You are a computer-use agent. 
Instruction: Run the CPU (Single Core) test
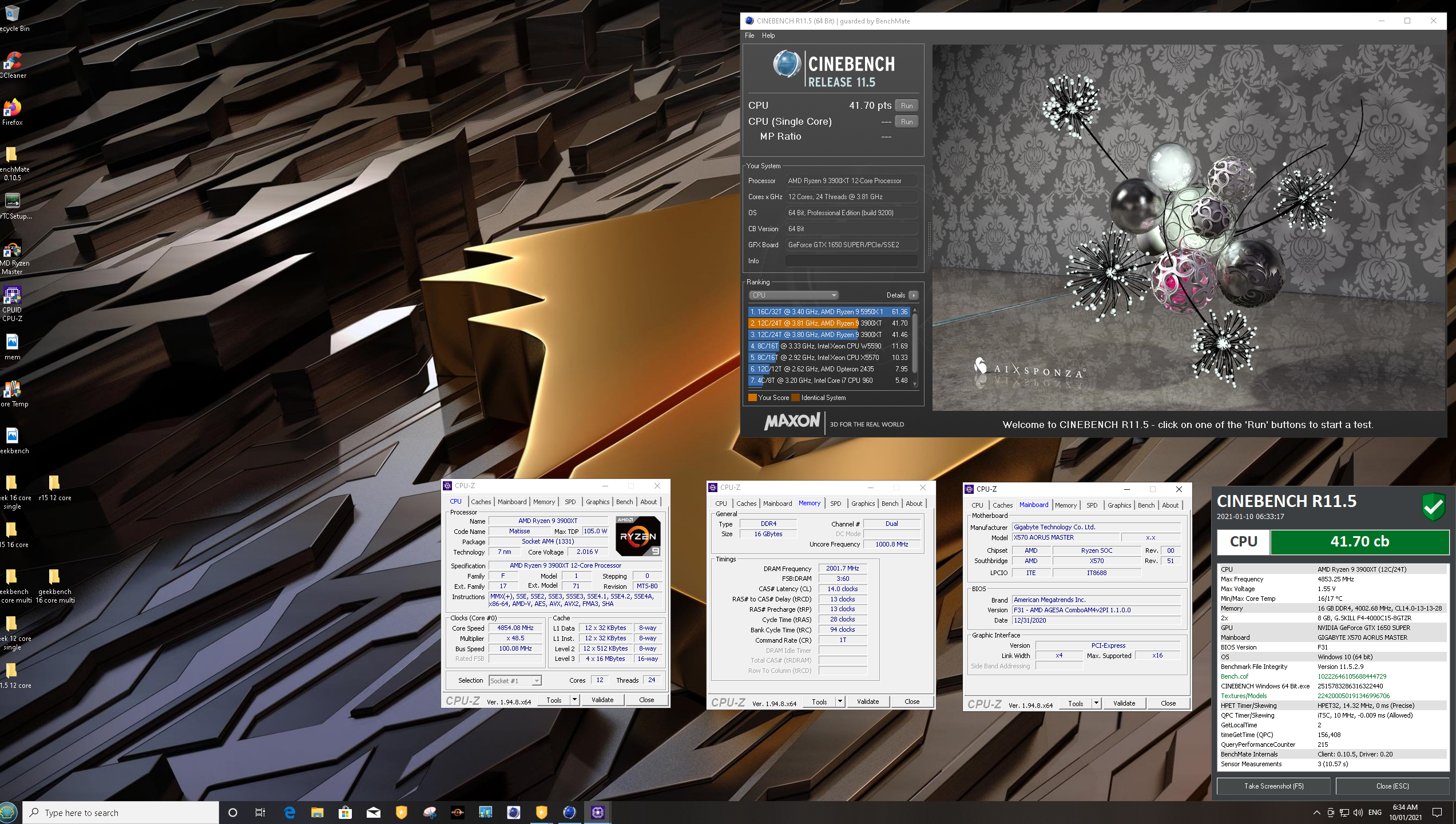[x=907, y=121]
